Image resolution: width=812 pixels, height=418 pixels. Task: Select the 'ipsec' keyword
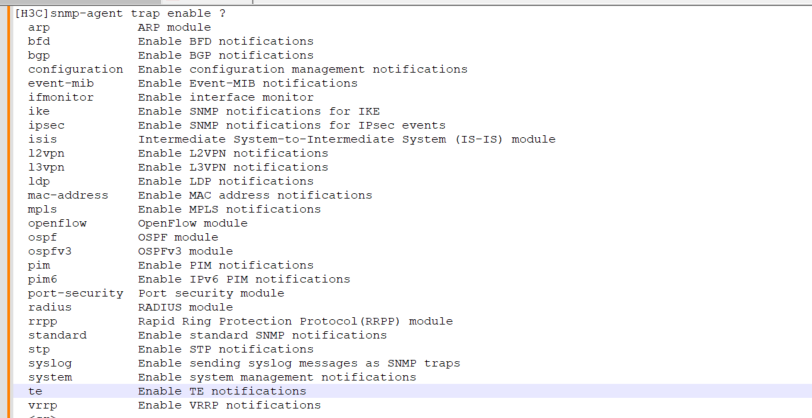(x=46, y=125)
